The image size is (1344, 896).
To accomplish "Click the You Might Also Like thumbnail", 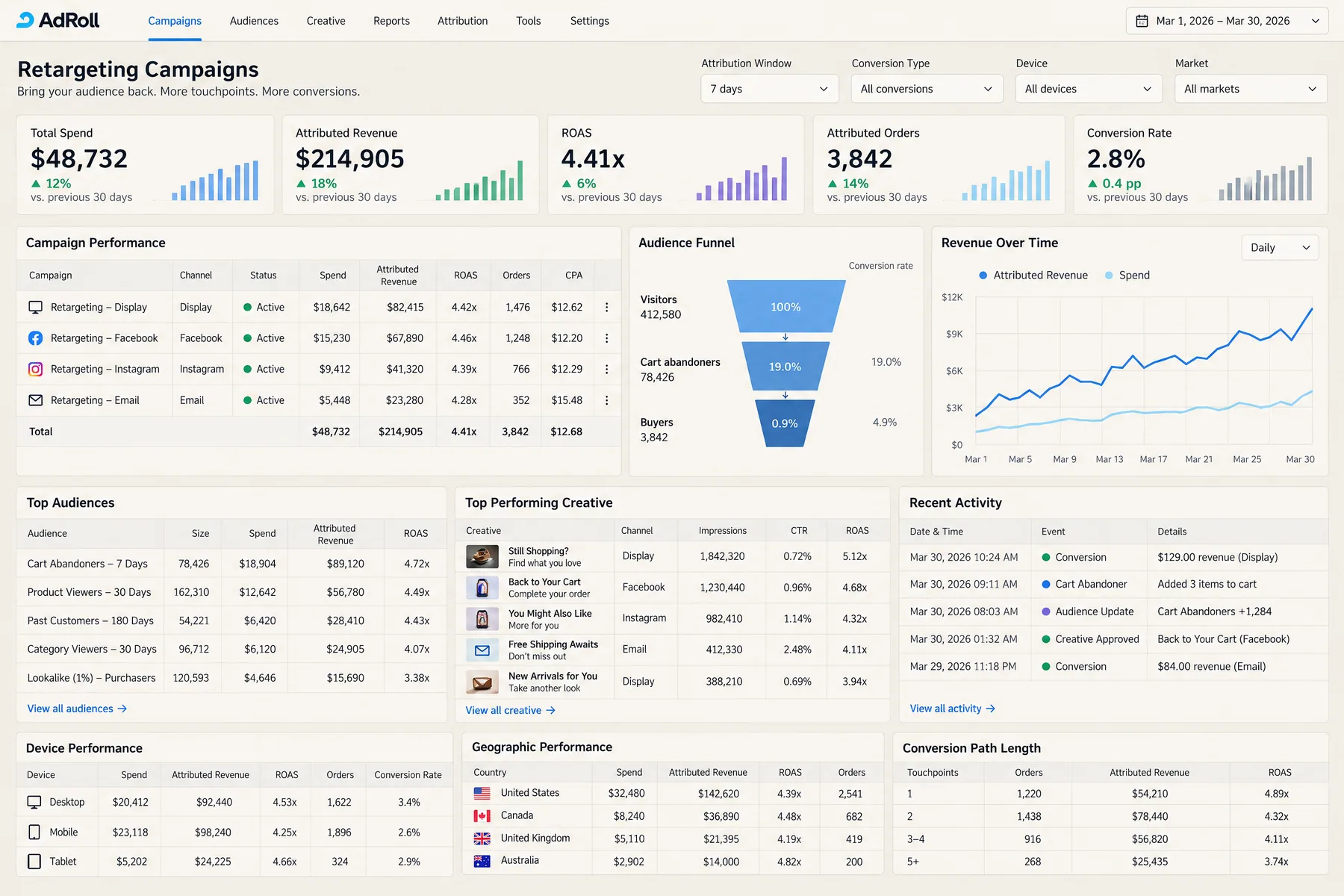I will pos(482,619).
